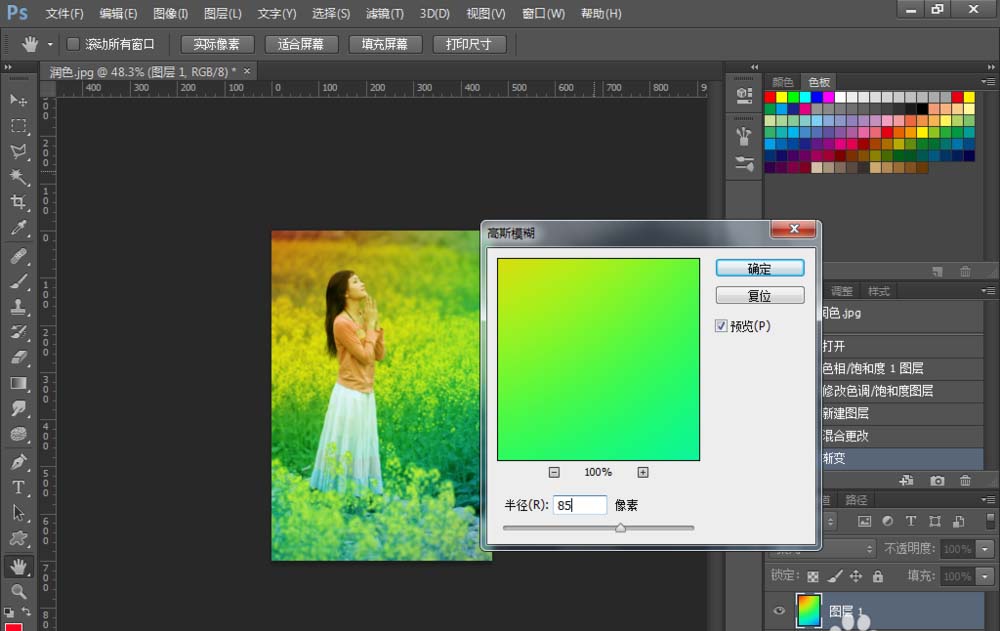This screenshot has height=631, width=1000.
Task: Click the 半径 radius slider handle
Action: pos(620,527)
